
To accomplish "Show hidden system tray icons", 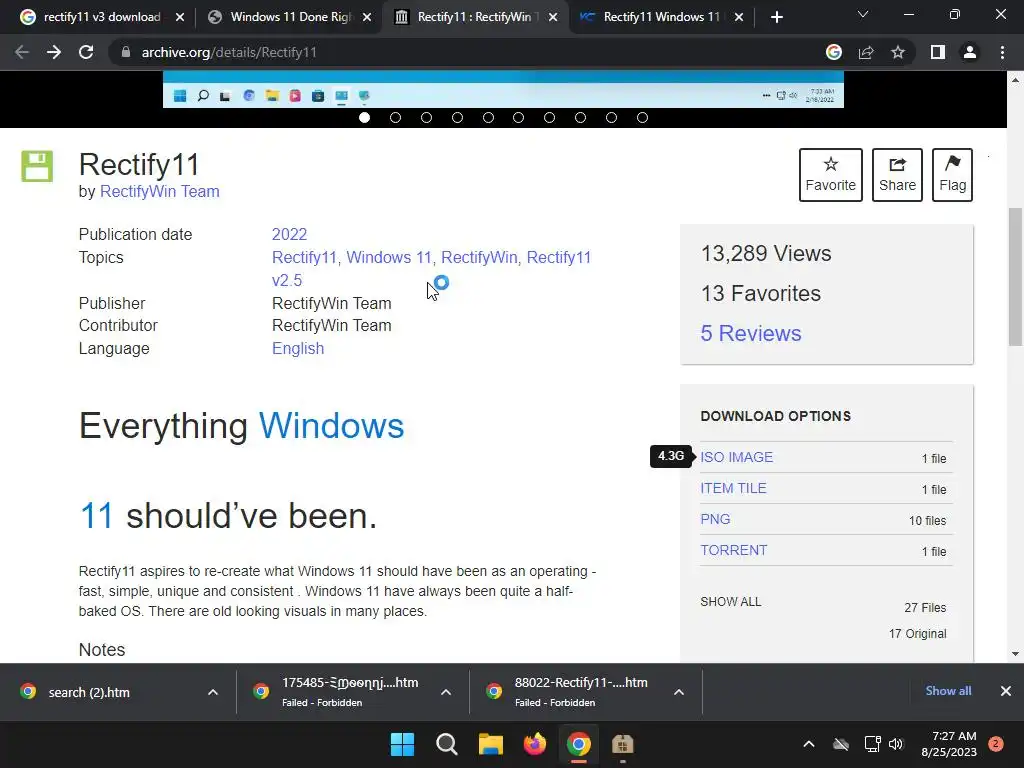I will (808, 744).
